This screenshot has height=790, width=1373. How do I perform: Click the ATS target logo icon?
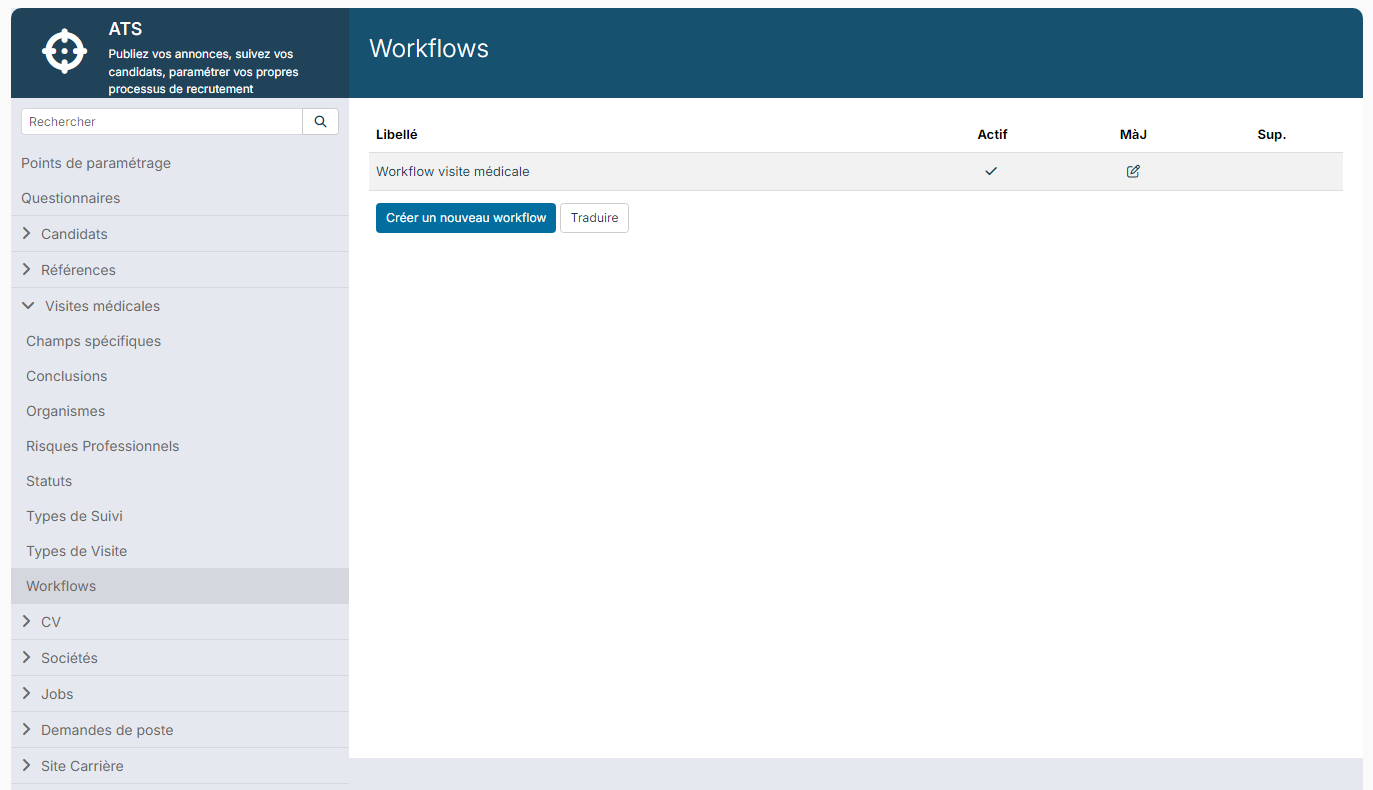click(65, 51)
